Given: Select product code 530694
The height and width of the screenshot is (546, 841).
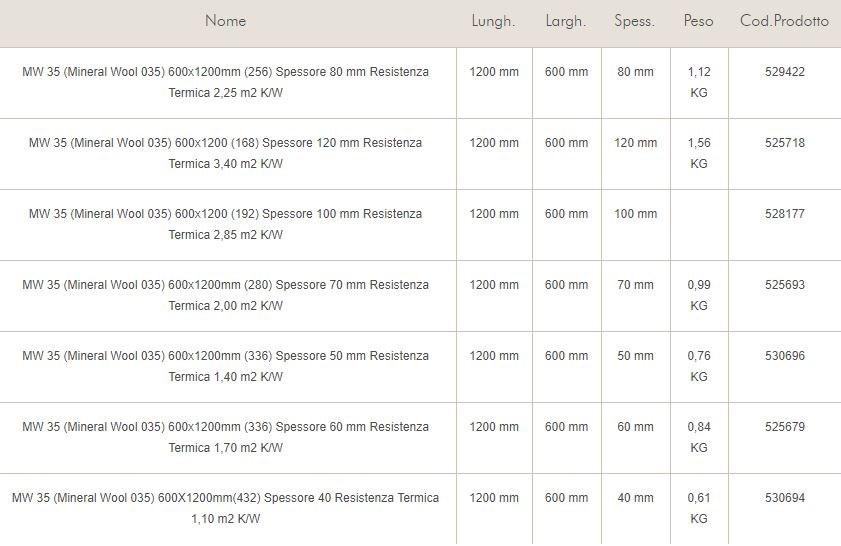Looking at the screenshot, I should tap(784, 498).
